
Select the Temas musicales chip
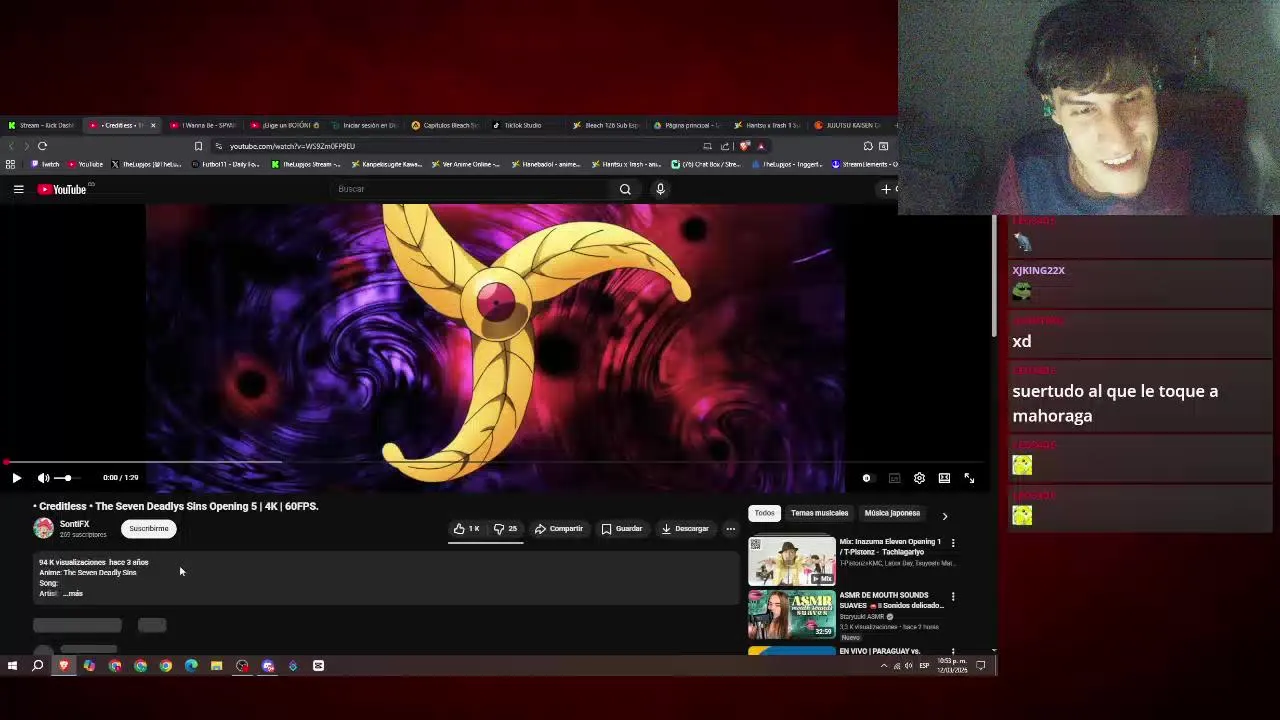coord(819,513)
